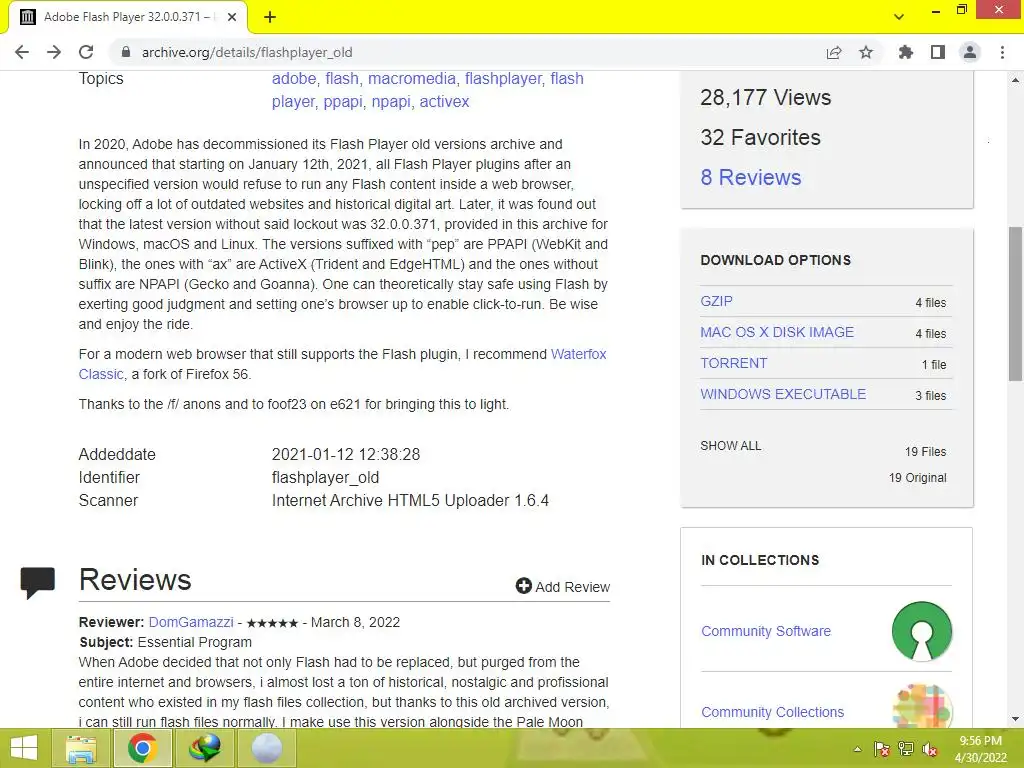This screenshot has width=1024, height=768.
Task: Click the Action Center flag tray icon
Action: (882, 749)
